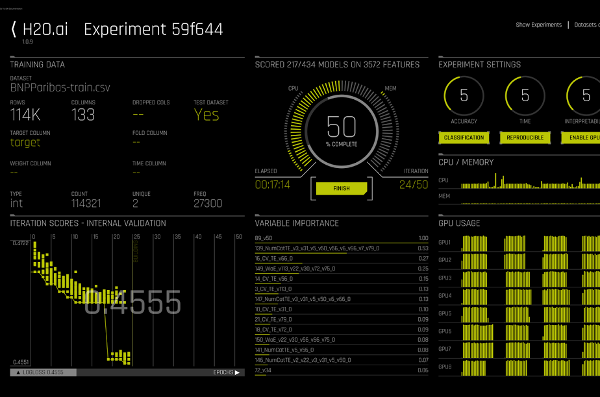The height and width of the screenshot is (397, 600).
Task: Click the EPOCHS right-arrow icon
Action: point(237,372)
